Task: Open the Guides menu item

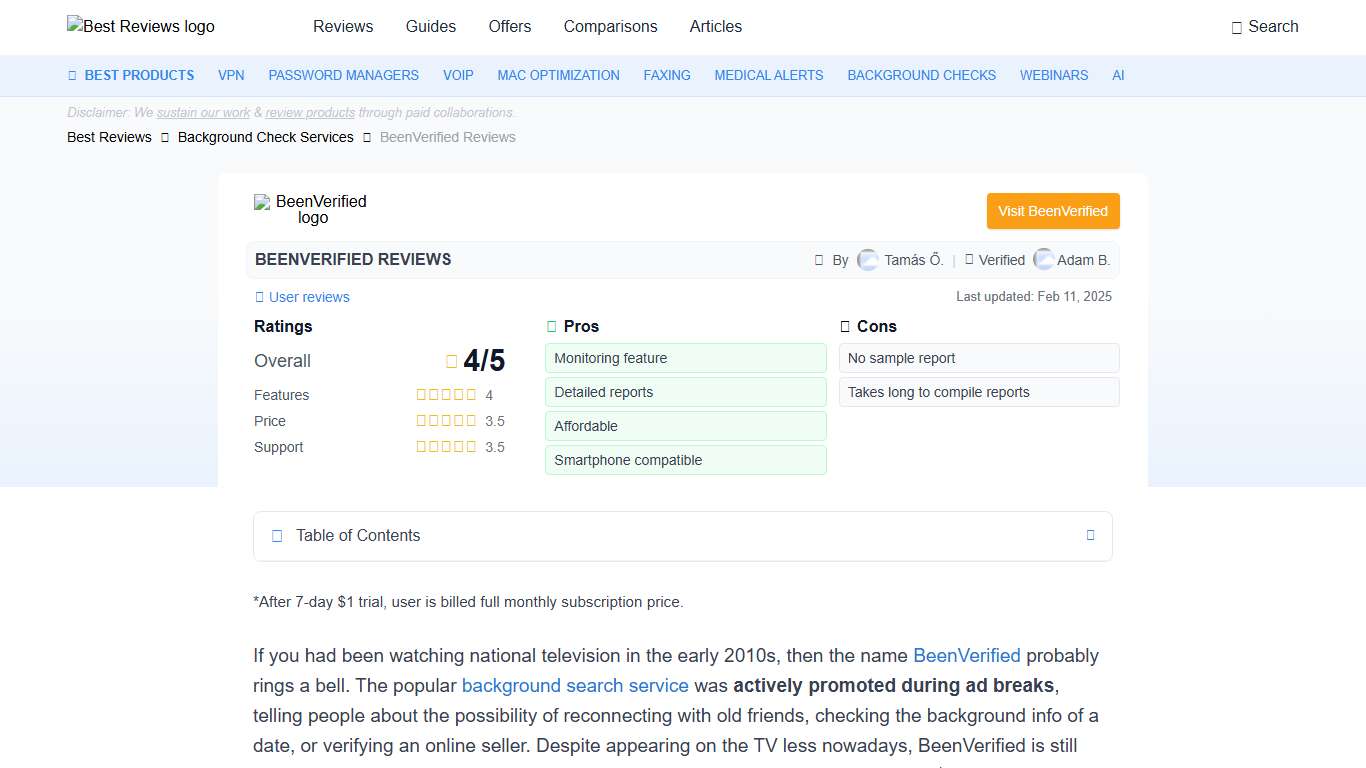Action: coord(430,27)
